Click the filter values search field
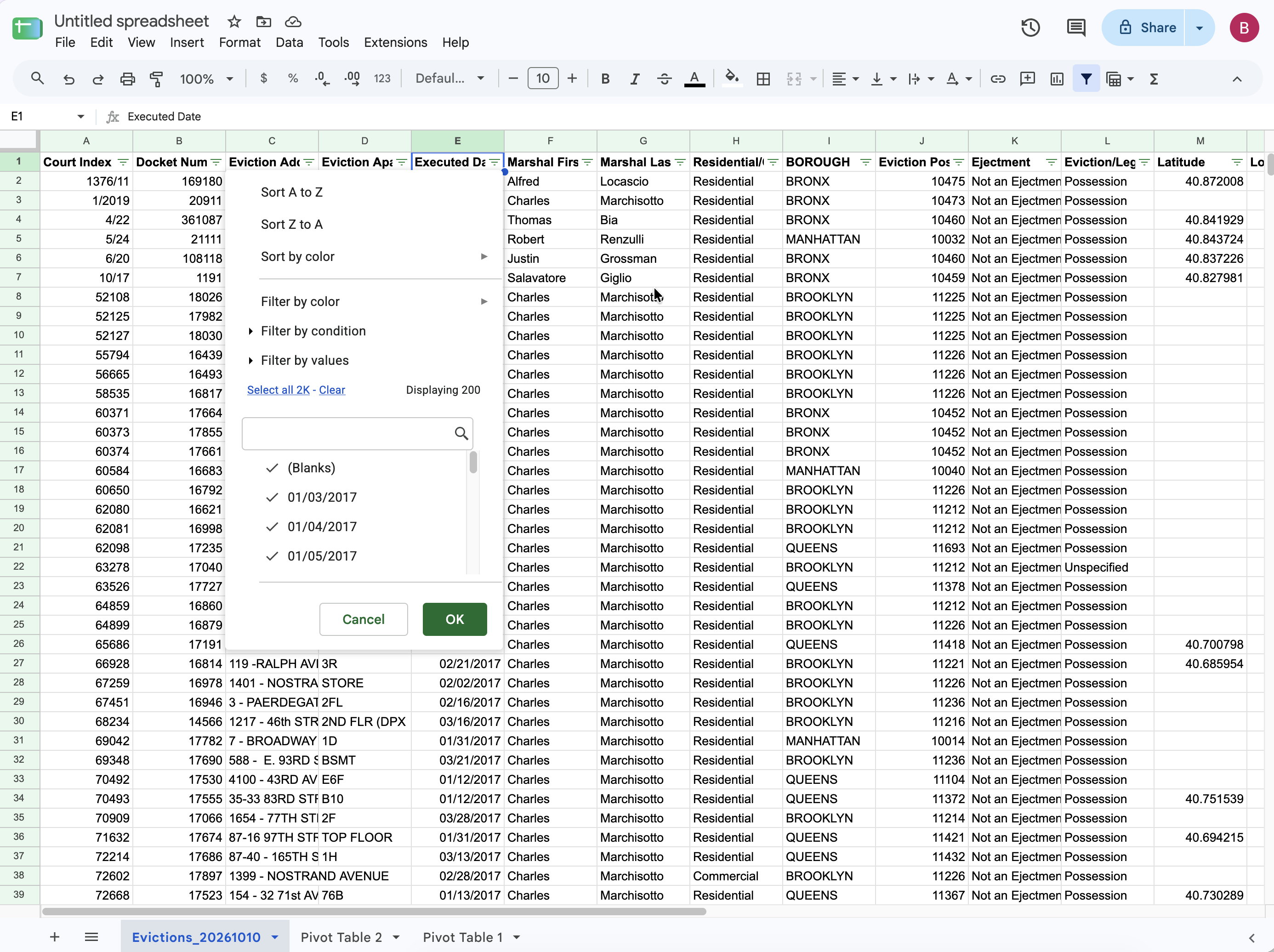This screenshot has height=952, width=1274. [x=357, y=433]
